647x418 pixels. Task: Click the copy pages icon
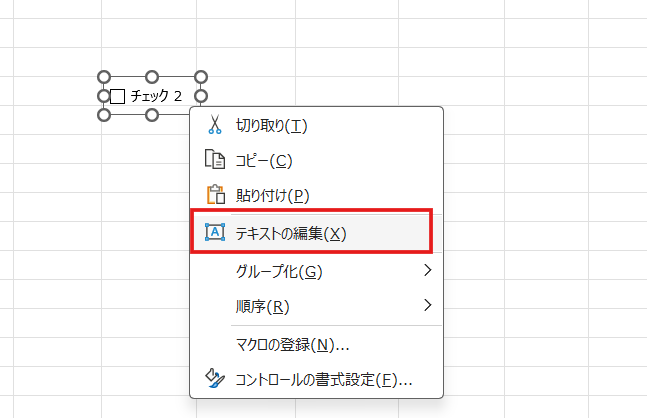pyautogui.click(x=214, y=160)
